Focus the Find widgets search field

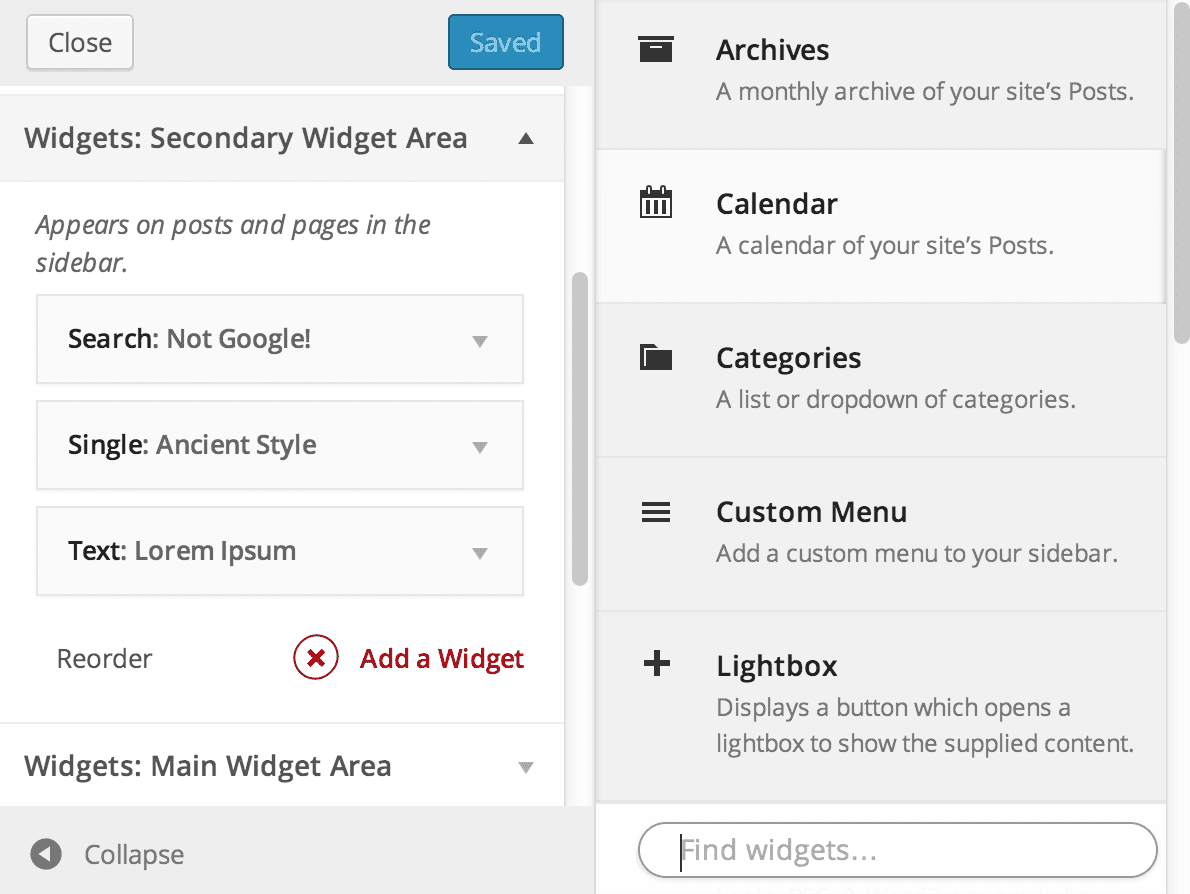point(897,851)
